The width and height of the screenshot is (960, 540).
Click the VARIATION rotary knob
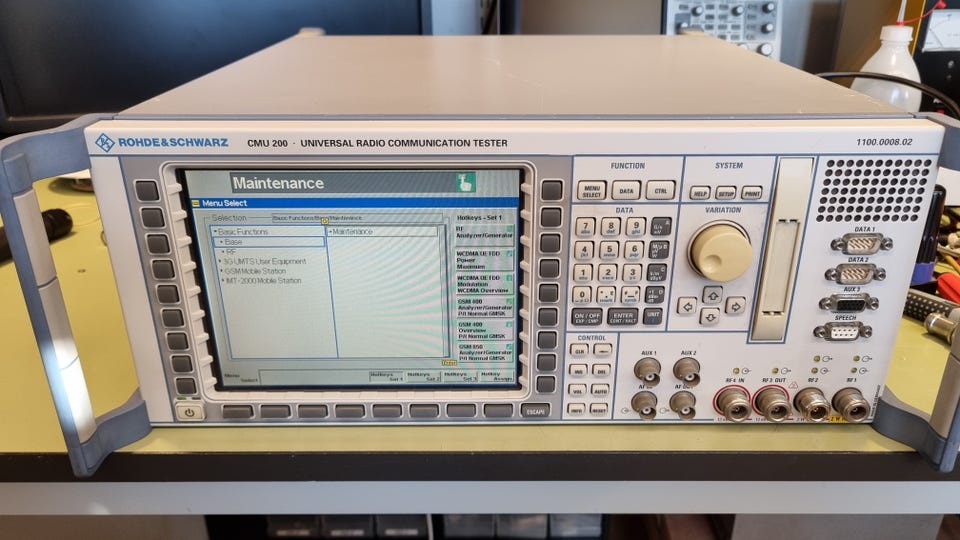click(x=720, y=252)
